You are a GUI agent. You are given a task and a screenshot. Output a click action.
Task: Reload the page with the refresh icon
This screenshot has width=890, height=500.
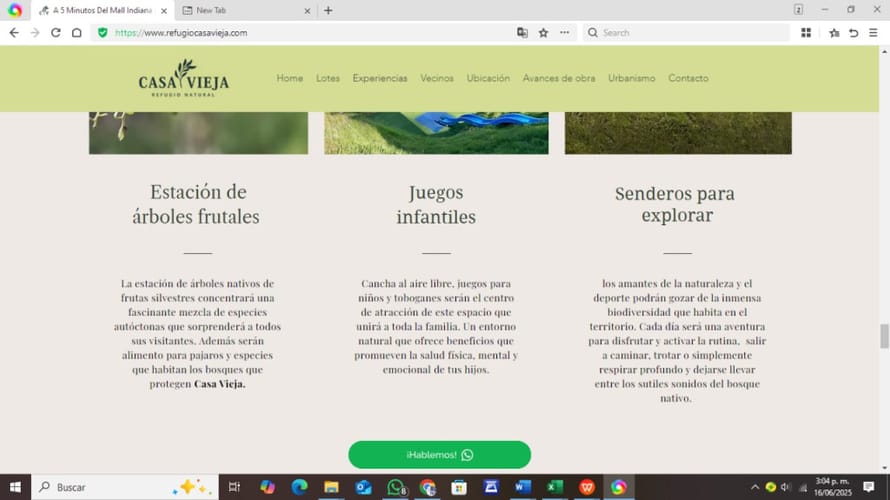pos(56,33)
